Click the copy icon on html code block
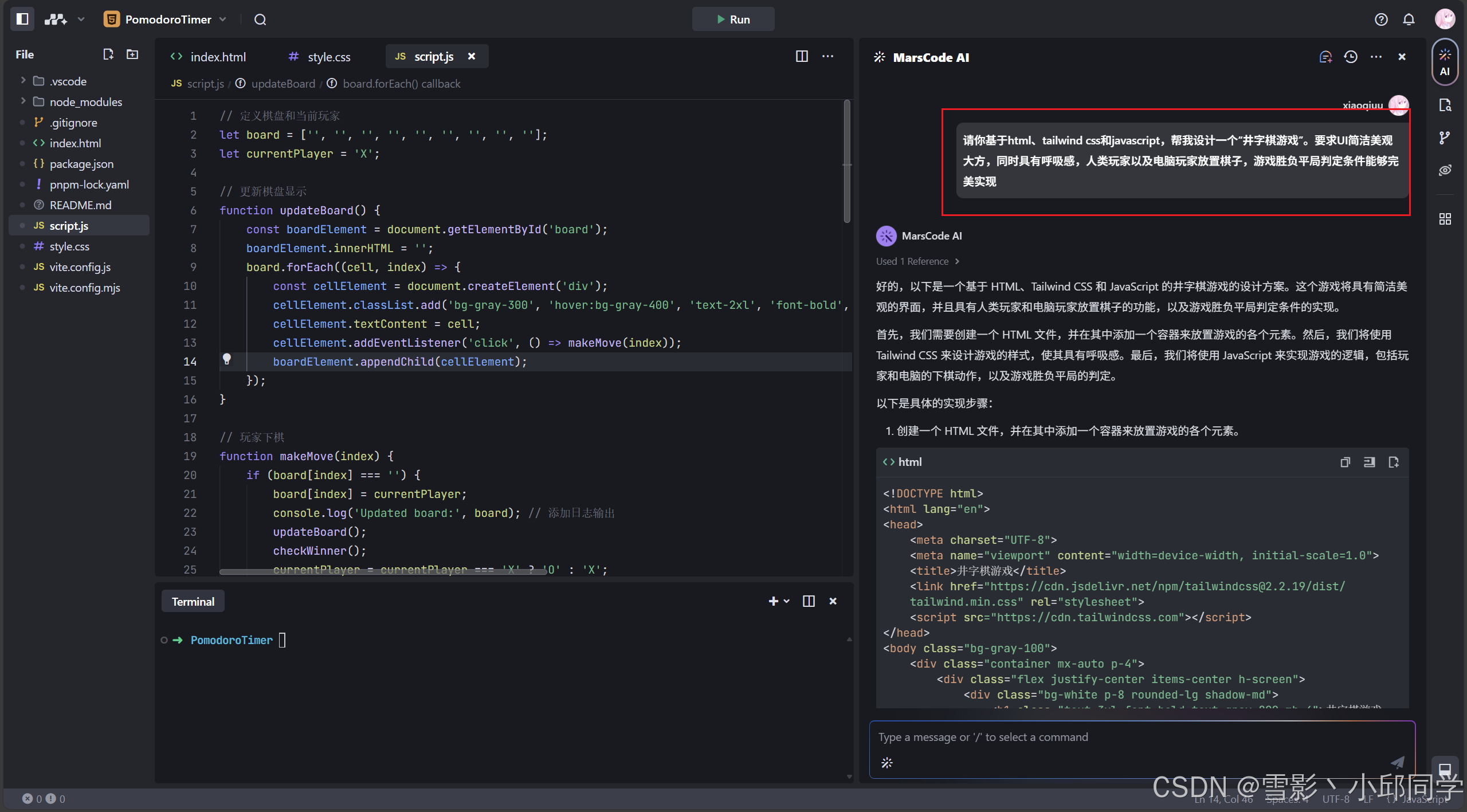 [1345, 462]
